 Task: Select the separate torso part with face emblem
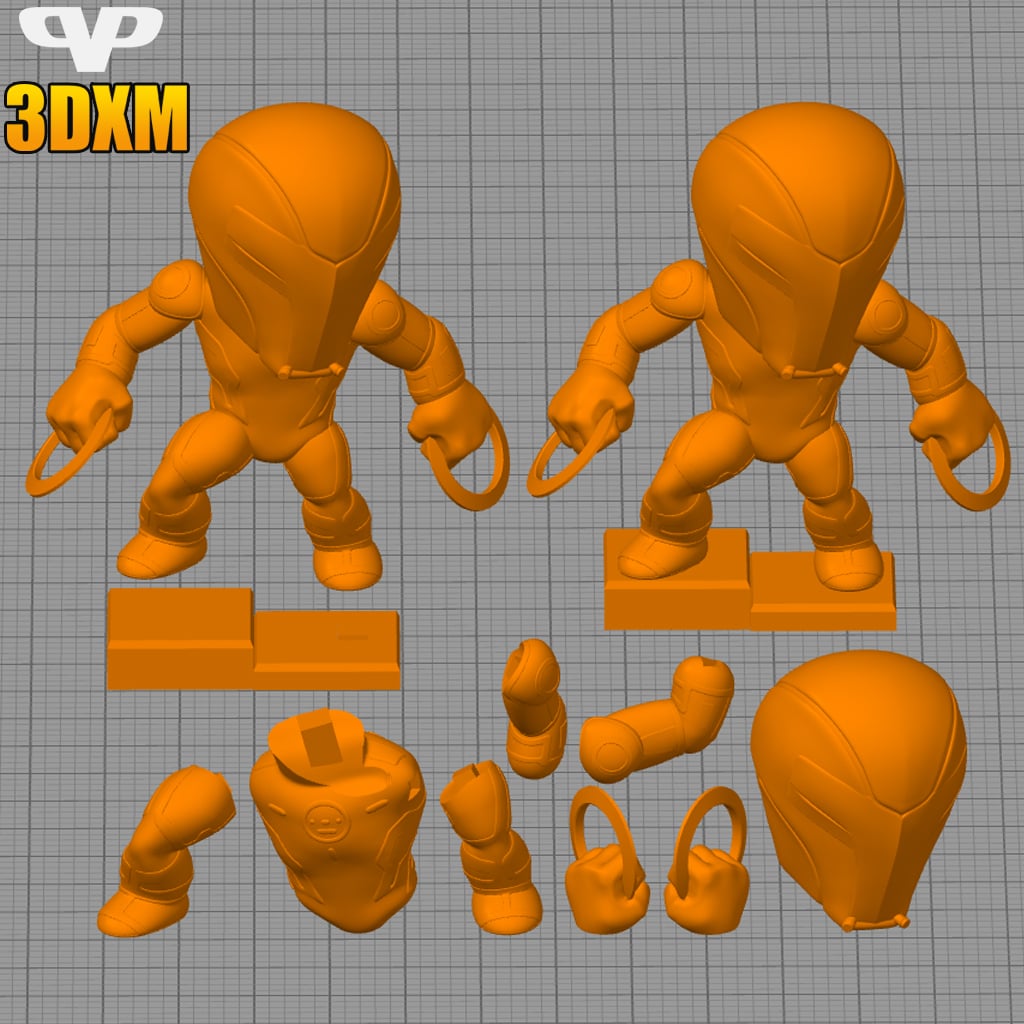338,820
